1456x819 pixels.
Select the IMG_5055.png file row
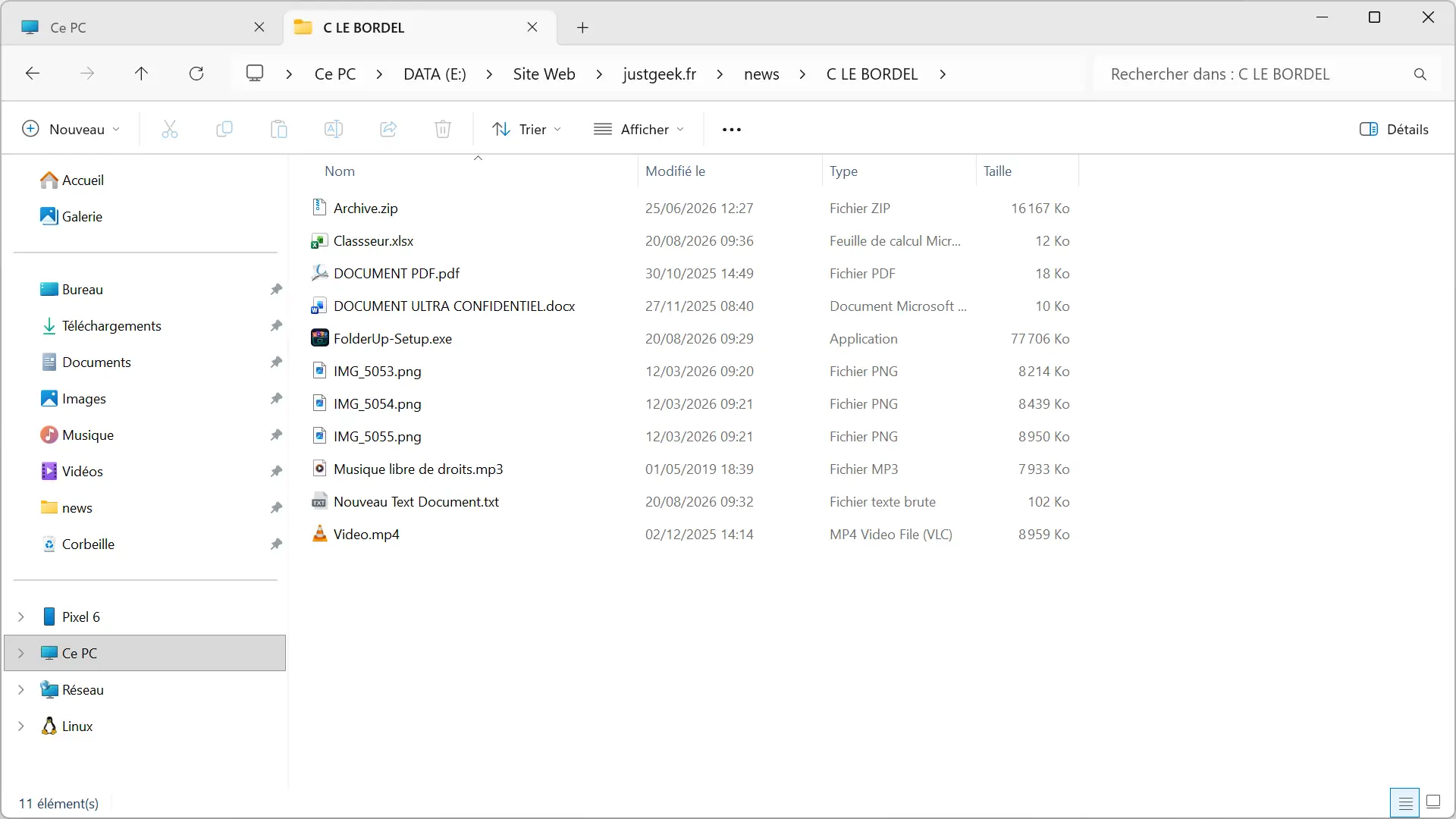(x=690, y=437)
